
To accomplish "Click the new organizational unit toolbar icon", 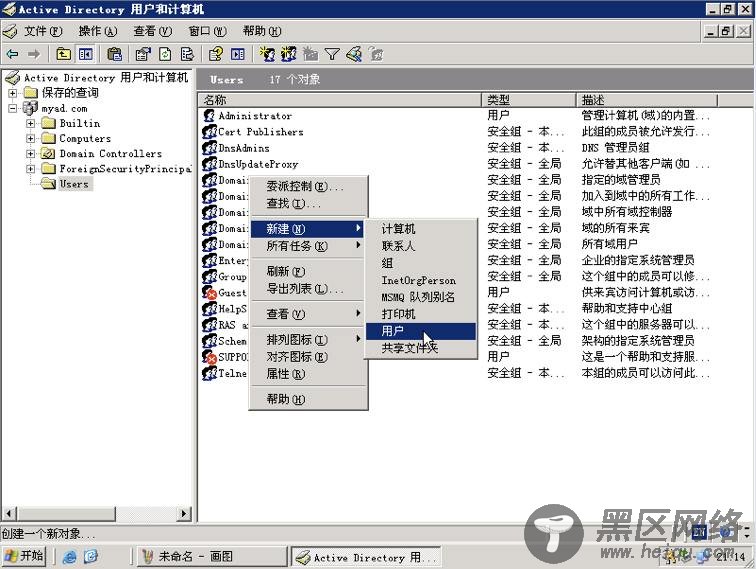I will (310, 54).
